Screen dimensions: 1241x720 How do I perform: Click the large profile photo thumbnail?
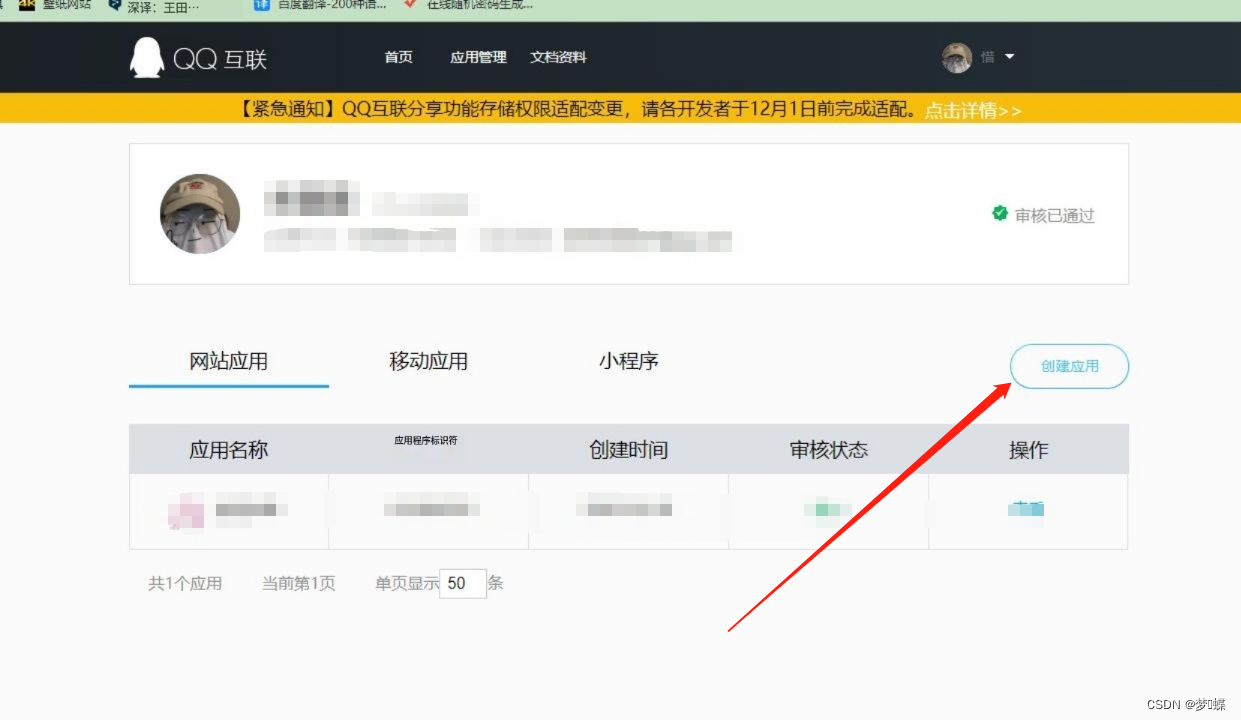(200, 214)
